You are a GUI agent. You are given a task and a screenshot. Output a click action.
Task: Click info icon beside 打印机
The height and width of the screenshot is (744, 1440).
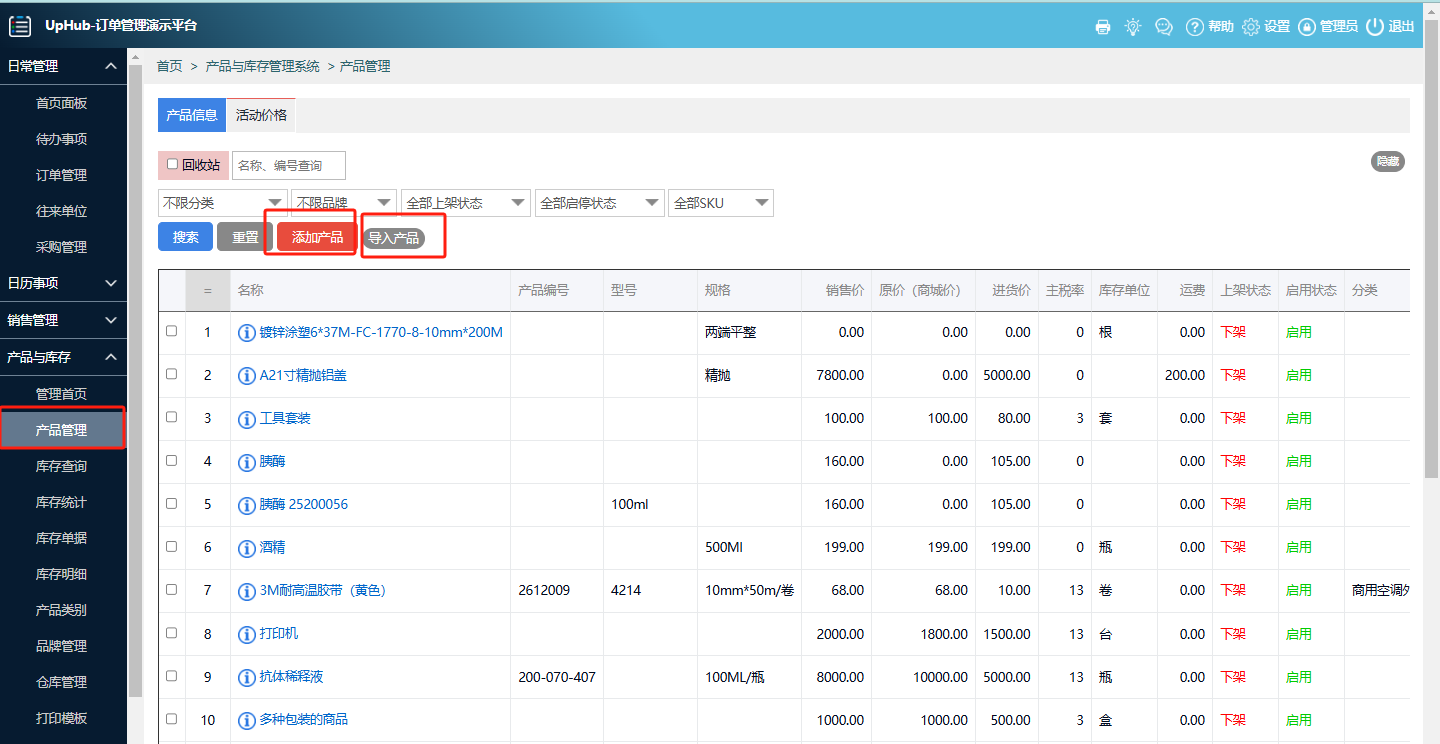[247, 634]
